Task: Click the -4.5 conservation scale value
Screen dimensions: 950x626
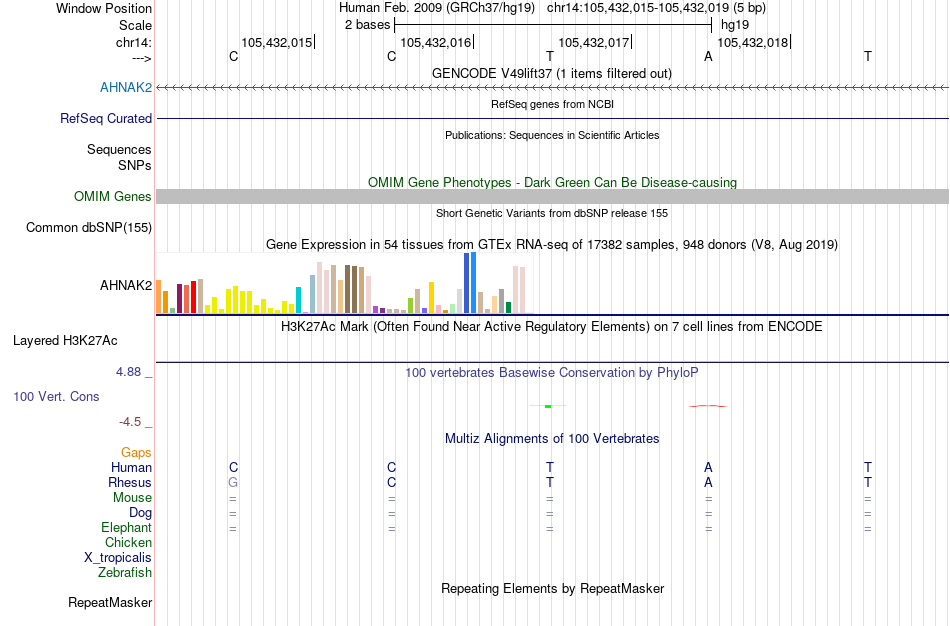Action: (x=130, y=422)
